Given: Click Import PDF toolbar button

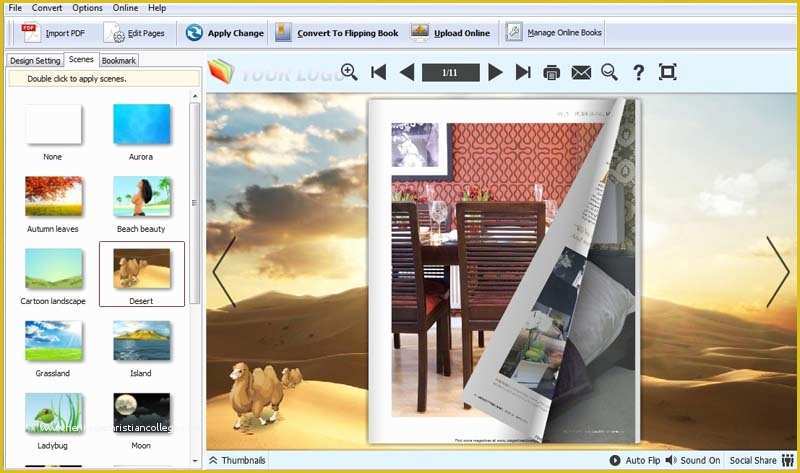Looking at the screenshot, I should 53,33.
